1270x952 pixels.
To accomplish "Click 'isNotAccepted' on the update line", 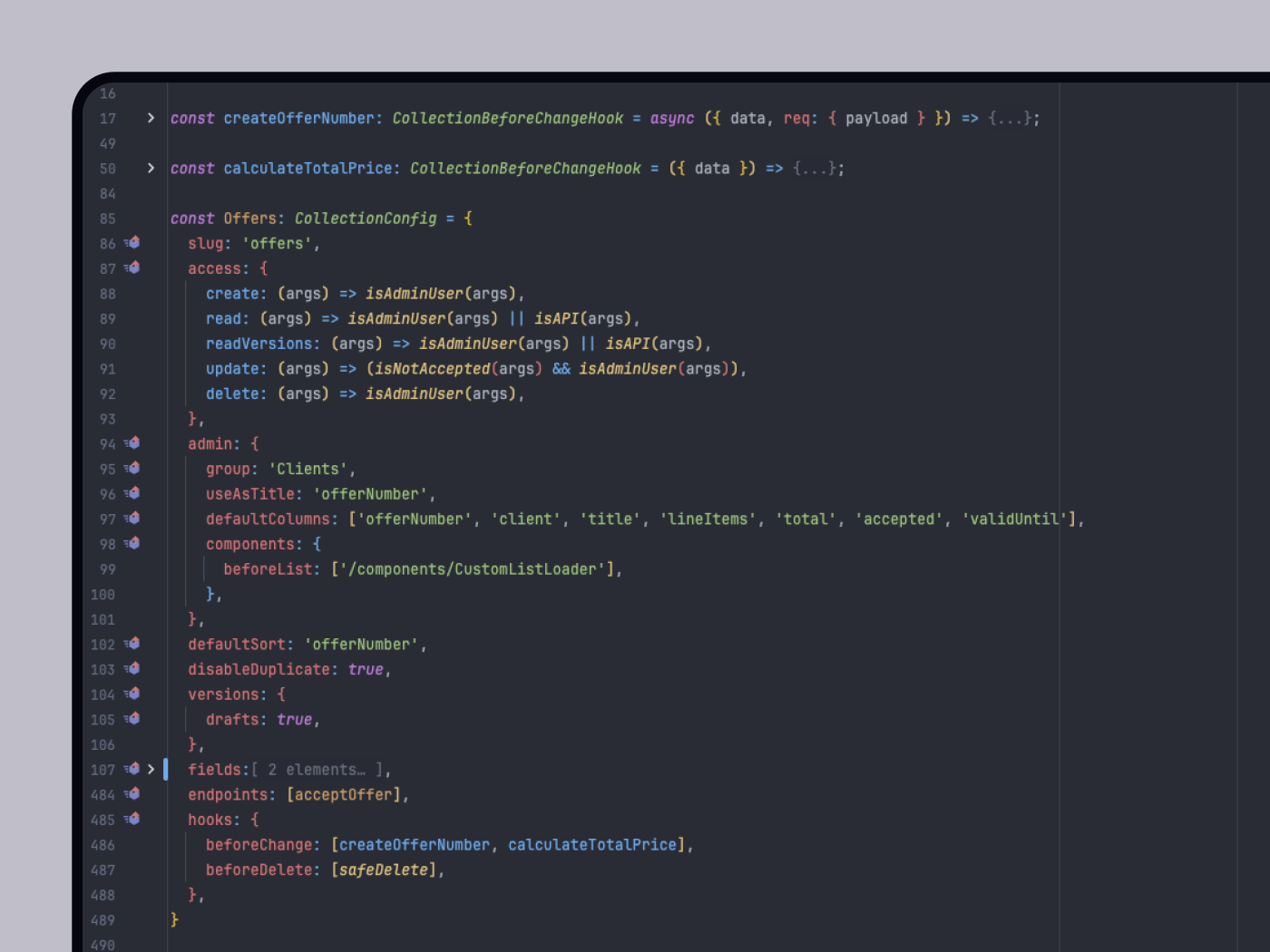I will tap(432, 369).
